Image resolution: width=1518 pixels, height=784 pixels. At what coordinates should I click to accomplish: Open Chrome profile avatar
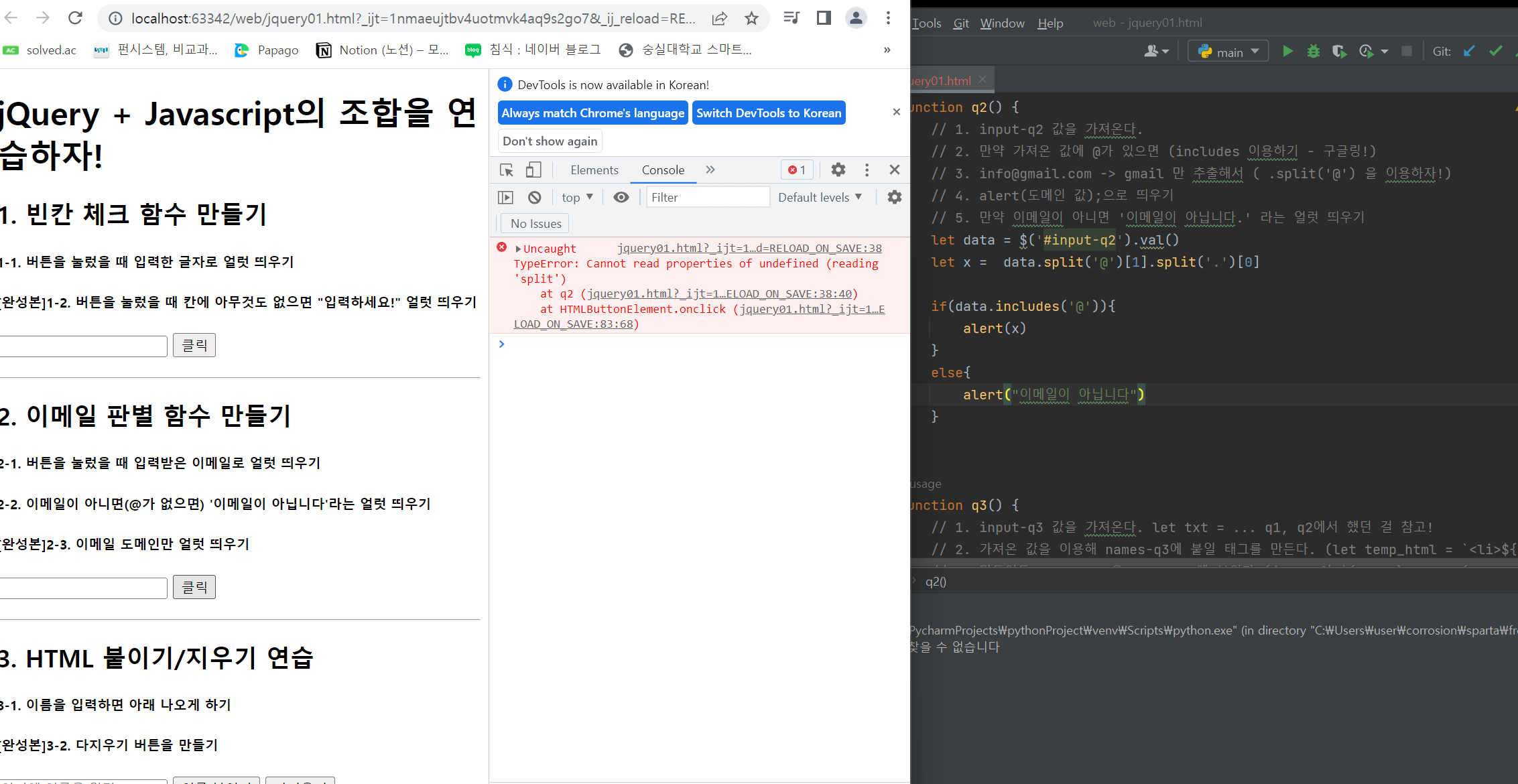[x=856, y=18]
